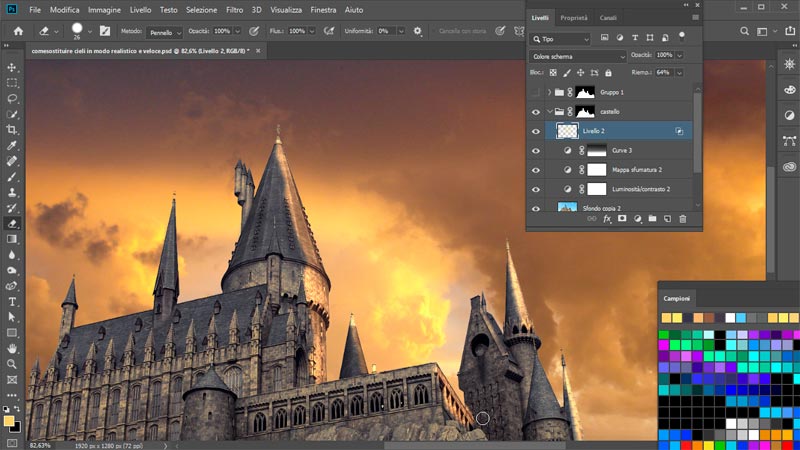This screenshot has height=450, width=800.
Task: Open the brush settings panel icon
Action: point(105,31)
